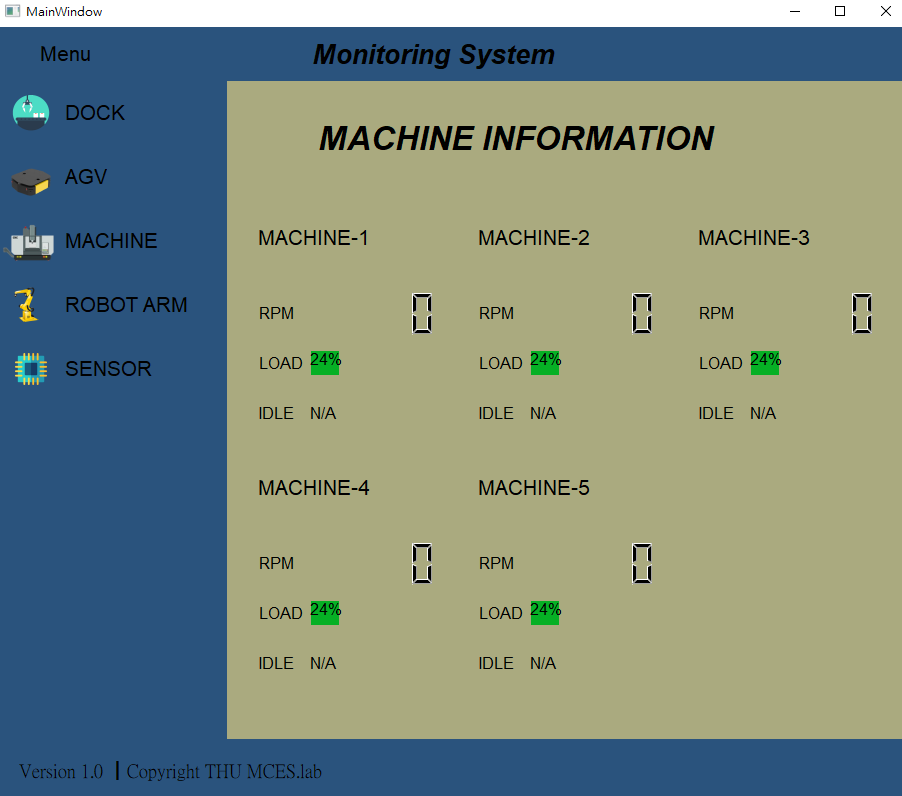Click the DOCK label text
Screen dimensions: 902x796
coord(94,112)
